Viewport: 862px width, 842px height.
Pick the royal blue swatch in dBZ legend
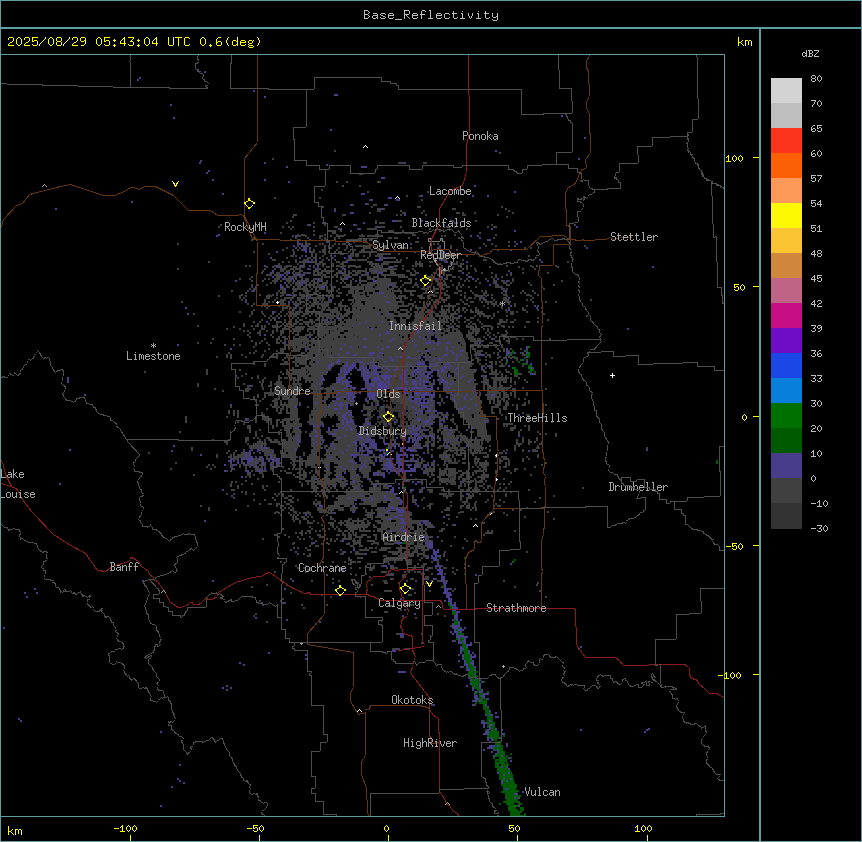tap(786, 365)
